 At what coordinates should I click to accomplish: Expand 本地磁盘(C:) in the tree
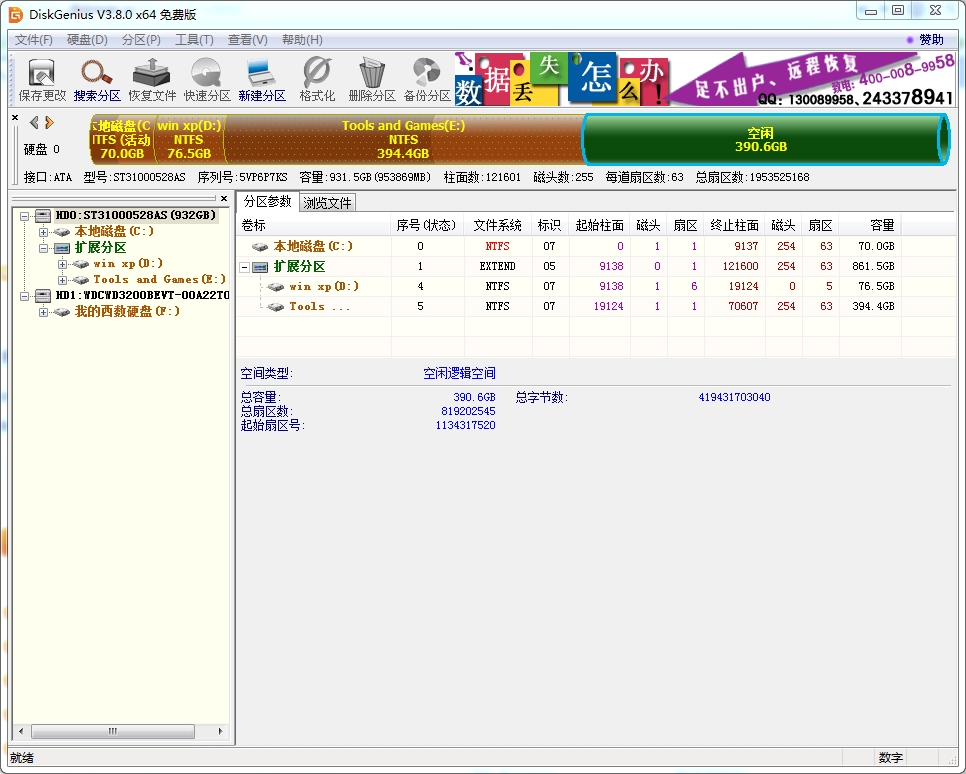click(x=43, y=232)
